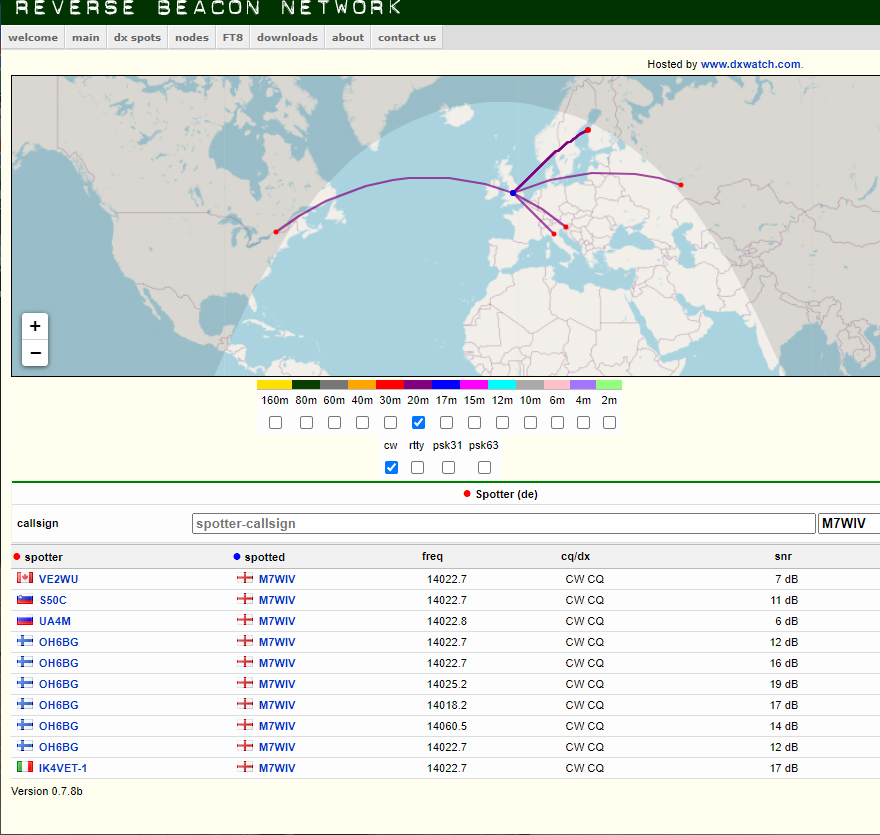
Task: Click the snr column header
Action: pyautogui.click(x=783, y=556)
